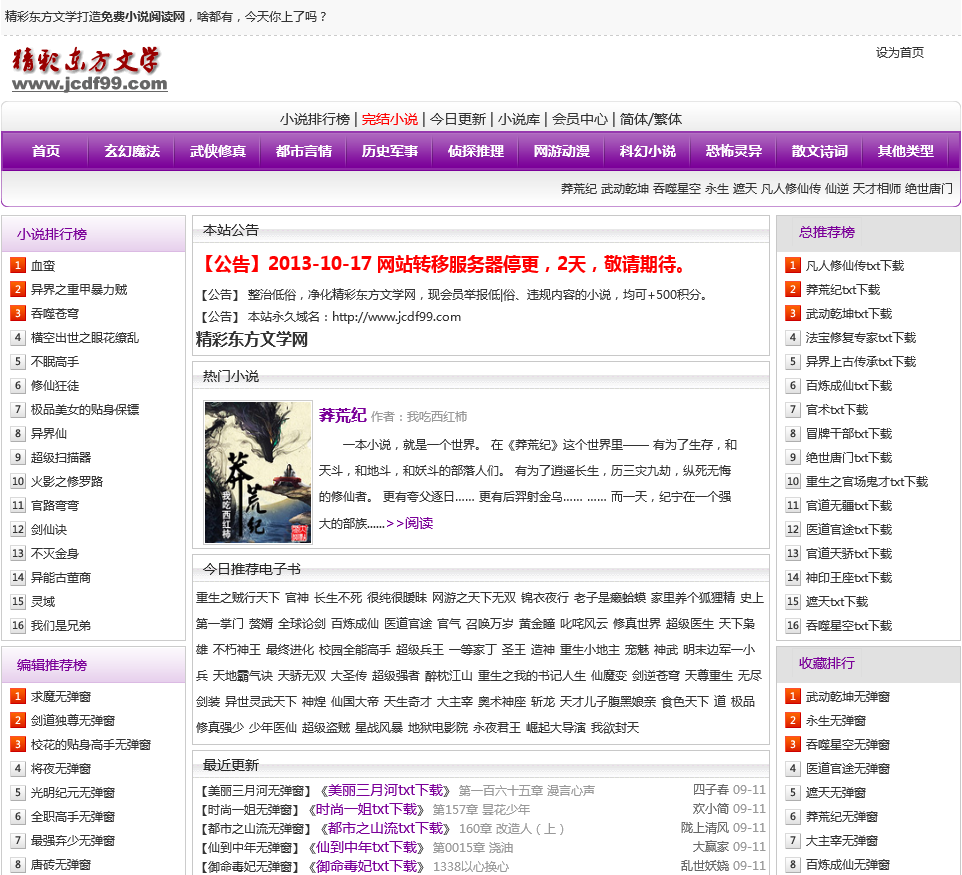Switch language via 简体/繁体
The width and height of the screenshot is (962, 875).
tap(651, 119)
